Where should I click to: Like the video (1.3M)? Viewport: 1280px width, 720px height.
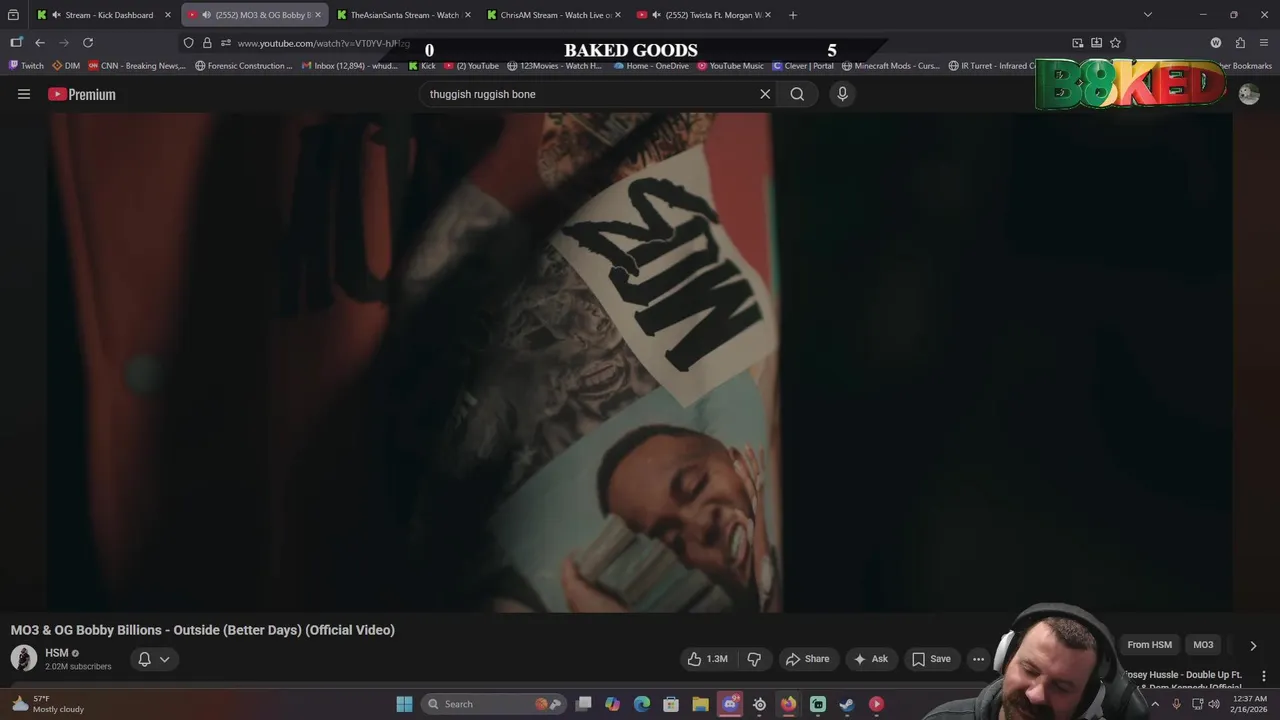tap(707, 659)
